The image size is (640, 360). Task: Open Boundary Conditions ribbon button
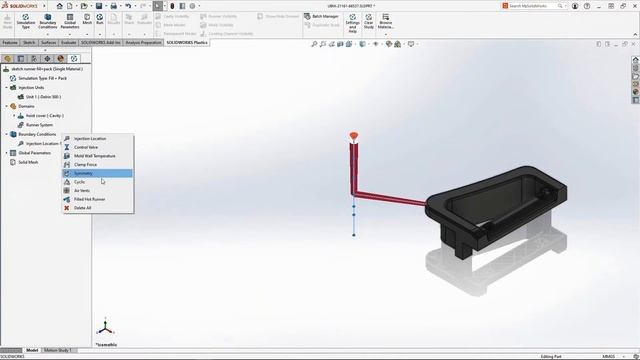(x=47, y=21)
